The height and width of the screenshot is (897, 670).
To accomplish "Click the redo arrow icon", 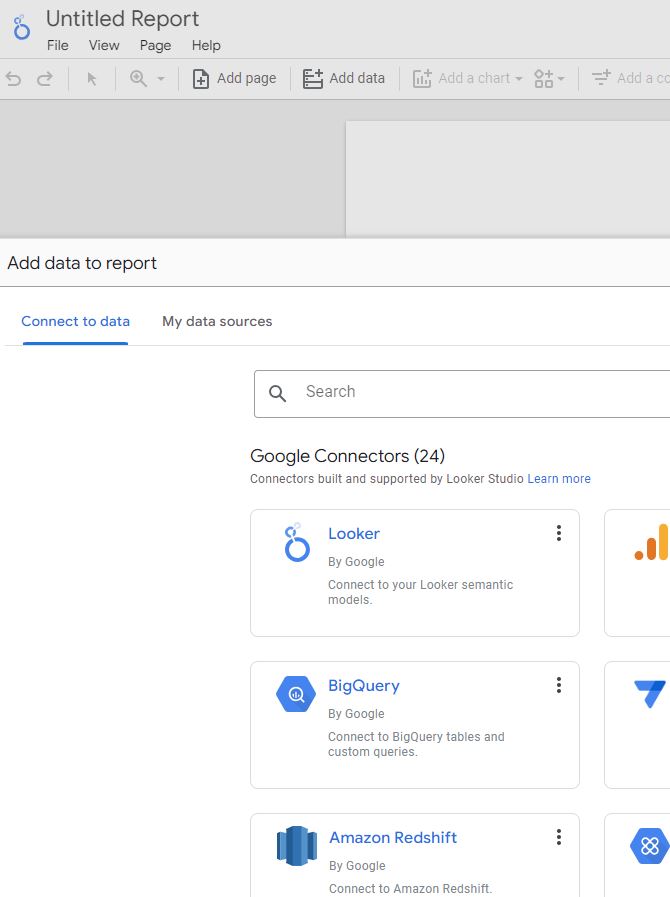I will point(45,79).
